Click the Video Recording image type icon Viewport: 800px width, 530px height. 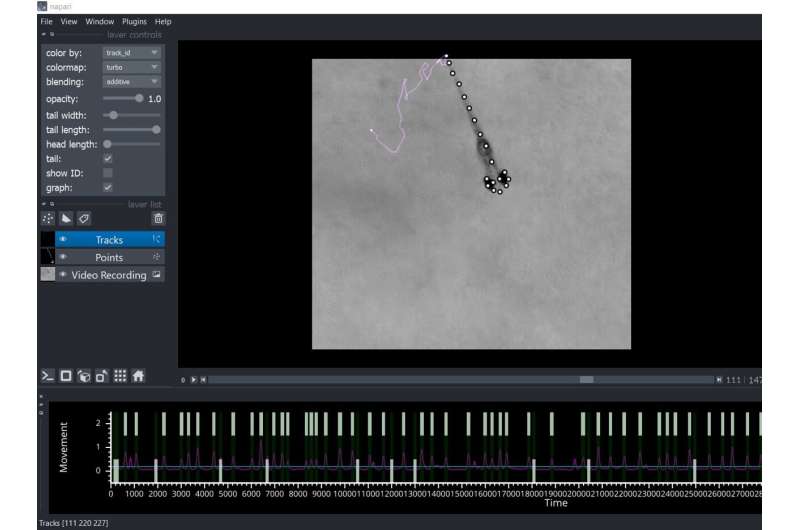[156, 274]
